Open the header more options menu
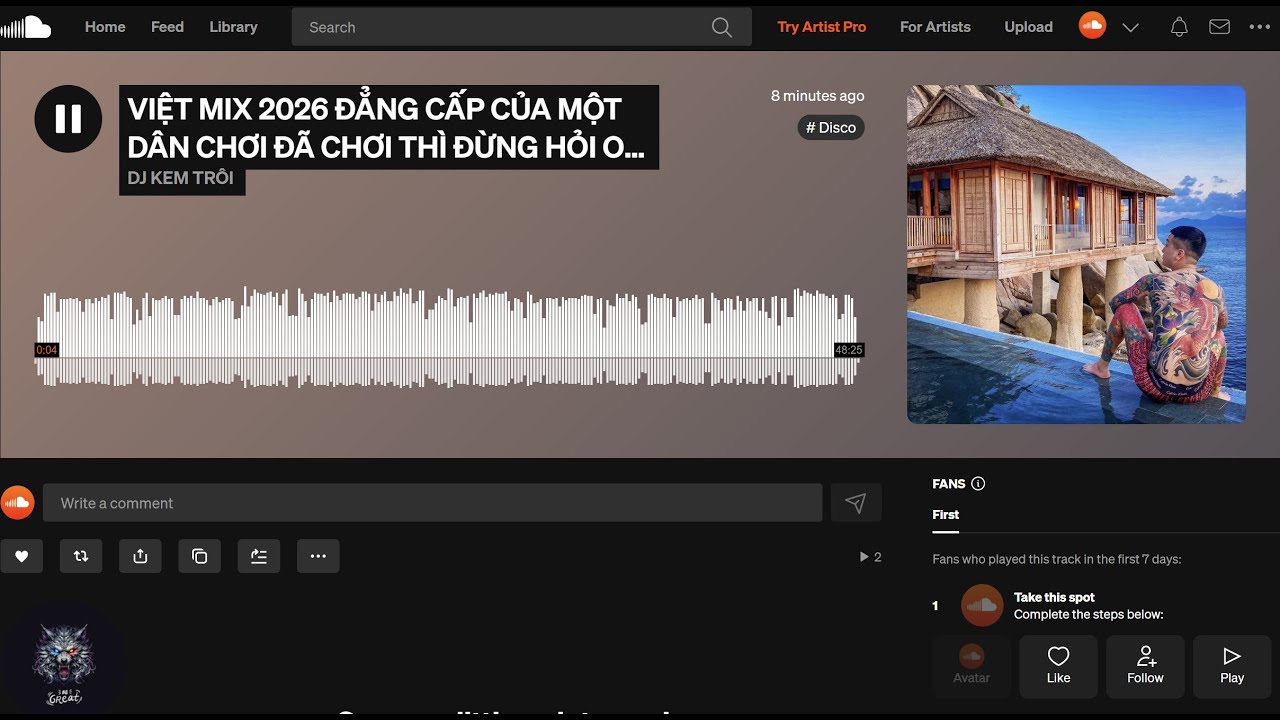Image resolution: width=1280 pixels, height=720 pixels. [x=1259, y=27]
